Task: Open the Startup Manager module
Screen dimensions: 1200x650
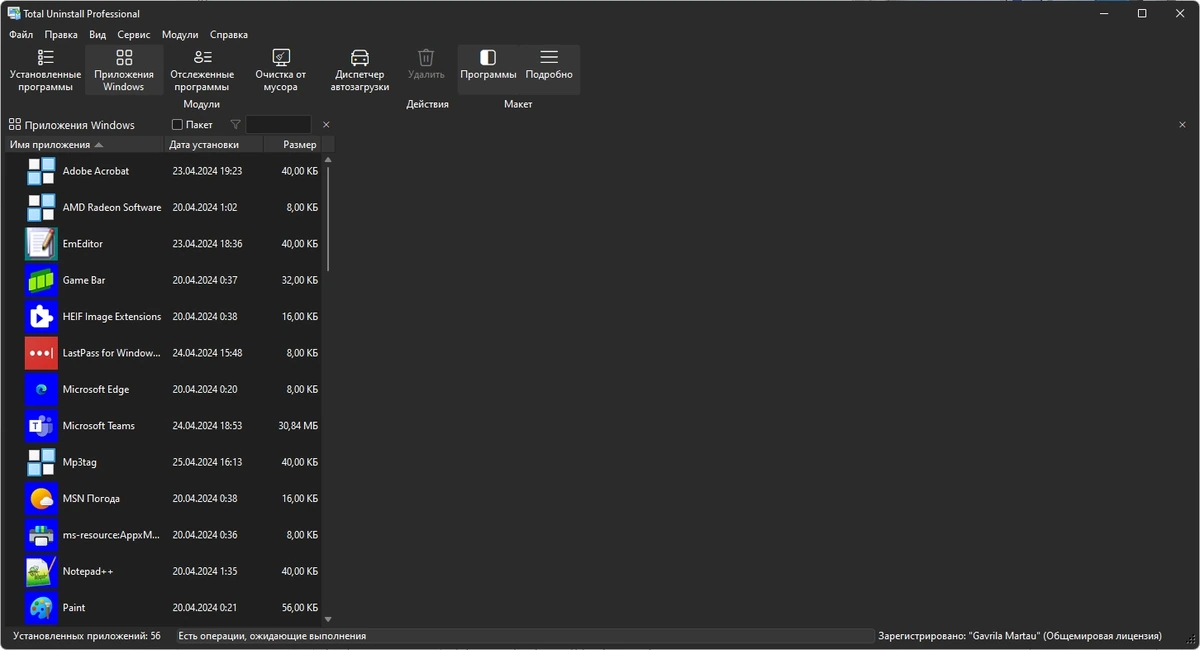Action: click(360, 70)
